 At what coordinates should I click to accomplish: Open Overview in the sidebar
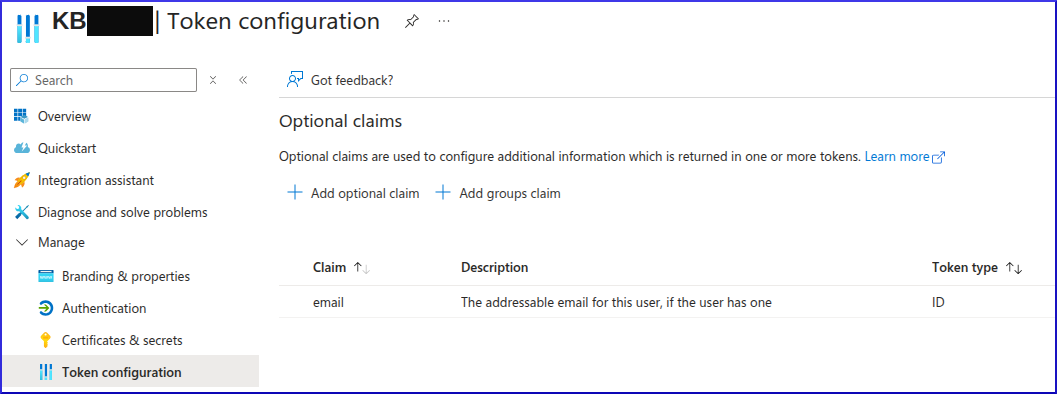[64, 116]
